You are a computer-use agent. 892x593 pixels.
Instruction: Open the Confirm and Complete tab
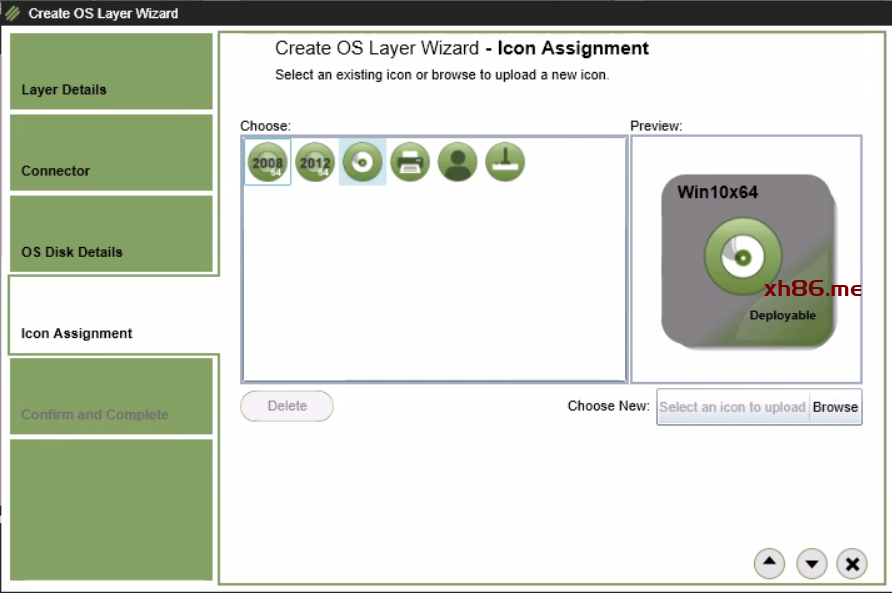[111, 397]
